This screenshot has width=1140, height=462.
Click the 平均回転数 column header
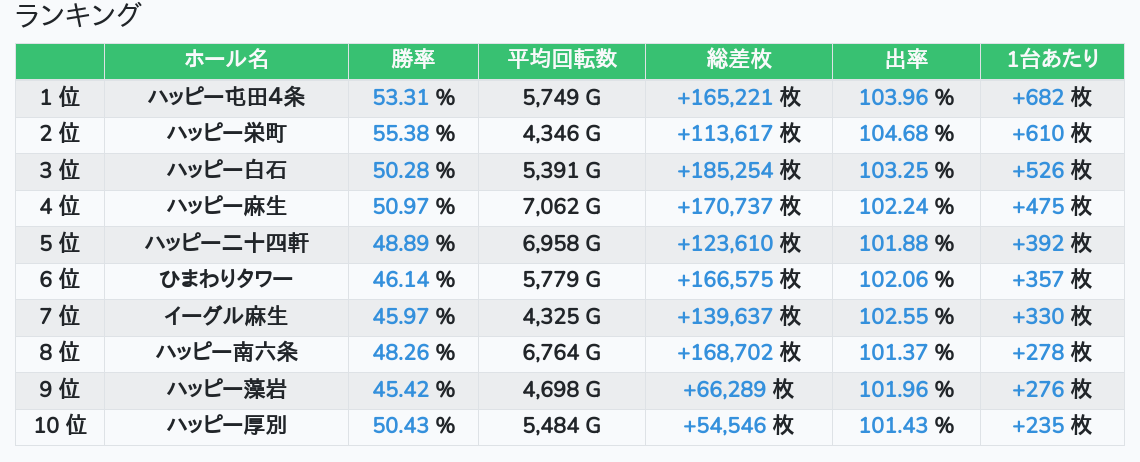tap(561, 60)
